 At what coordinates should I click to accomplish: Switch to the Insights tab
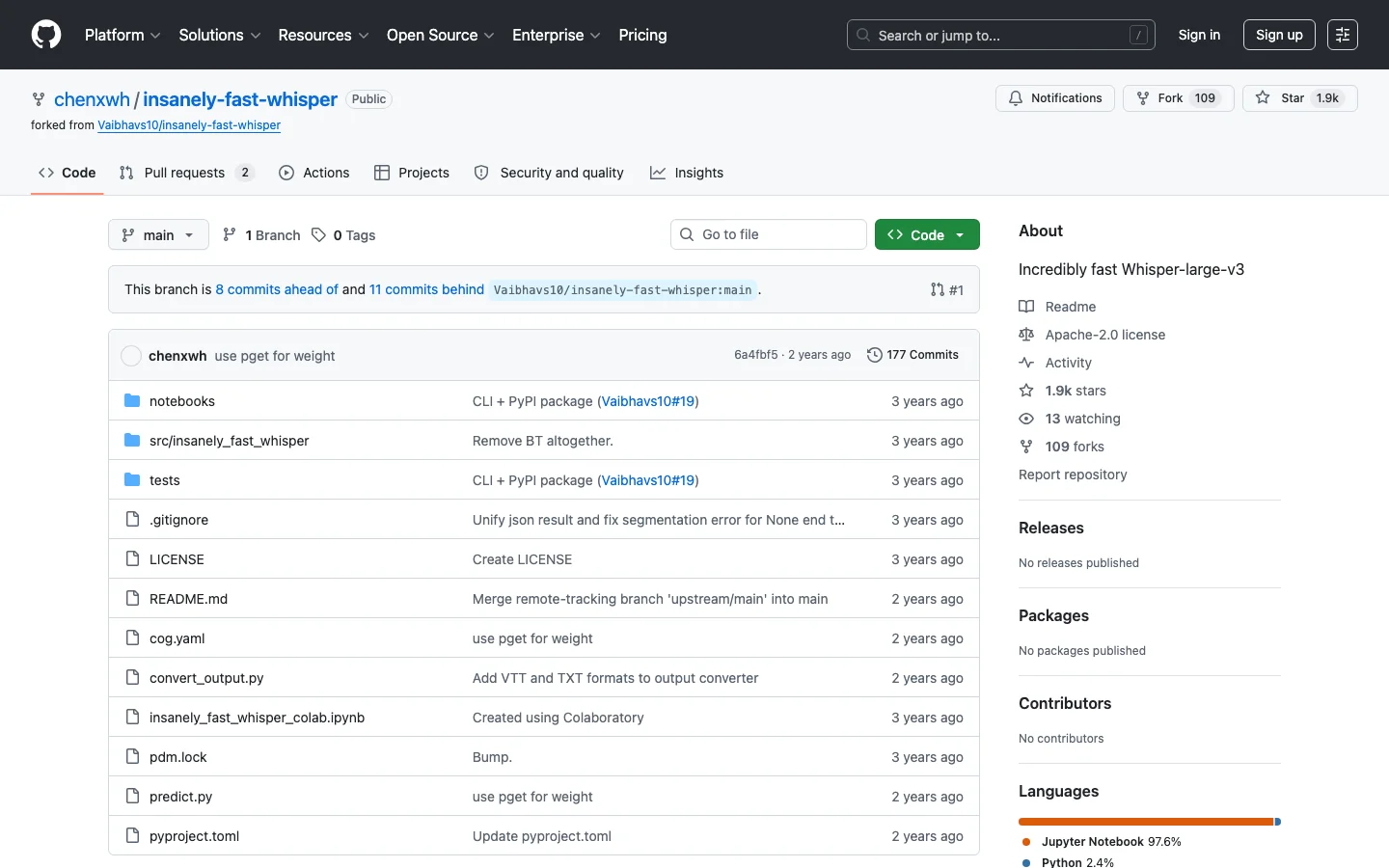(x=687, y=173)
